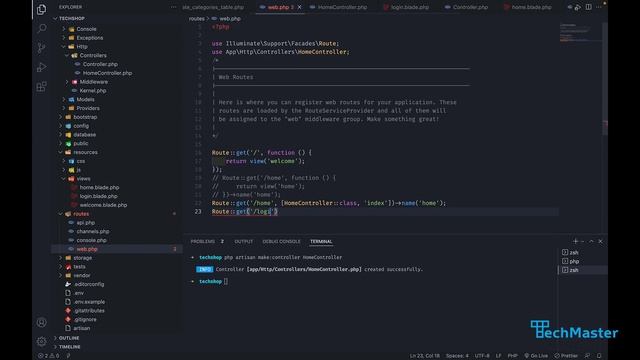Click the routes breadcrumb segment
The height and width of the screenshot is (360, 640).
[x=196, y=18]
